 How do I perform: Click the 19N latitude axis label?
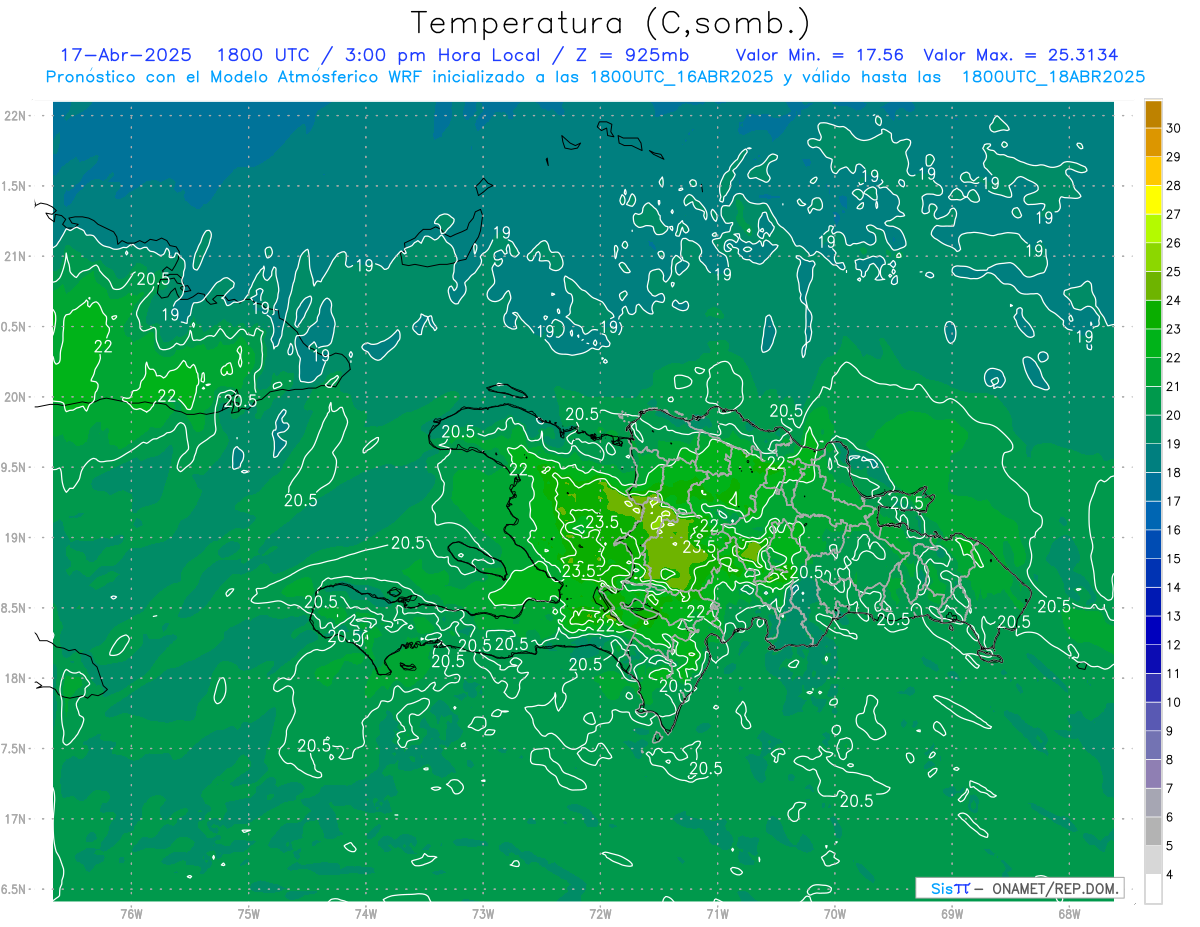pyautogui.click(x=16, y=538)
